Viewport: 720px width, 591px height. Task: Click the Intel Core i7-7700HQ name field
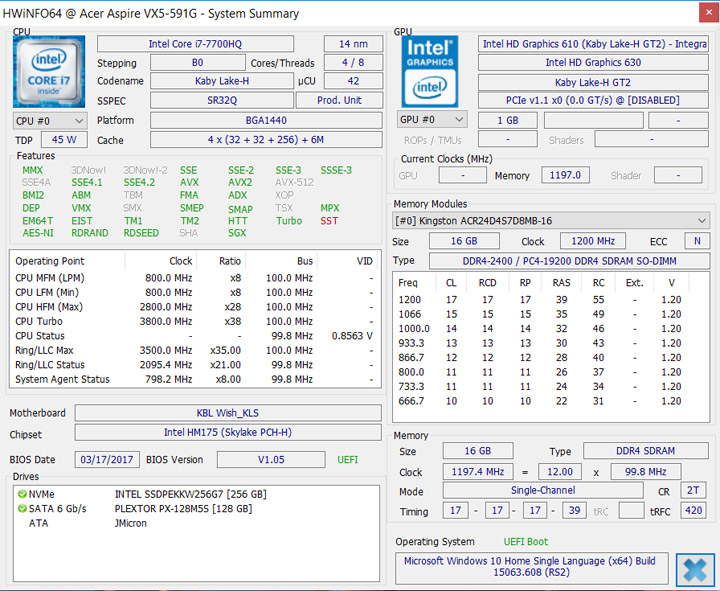(x=195, y=44)
